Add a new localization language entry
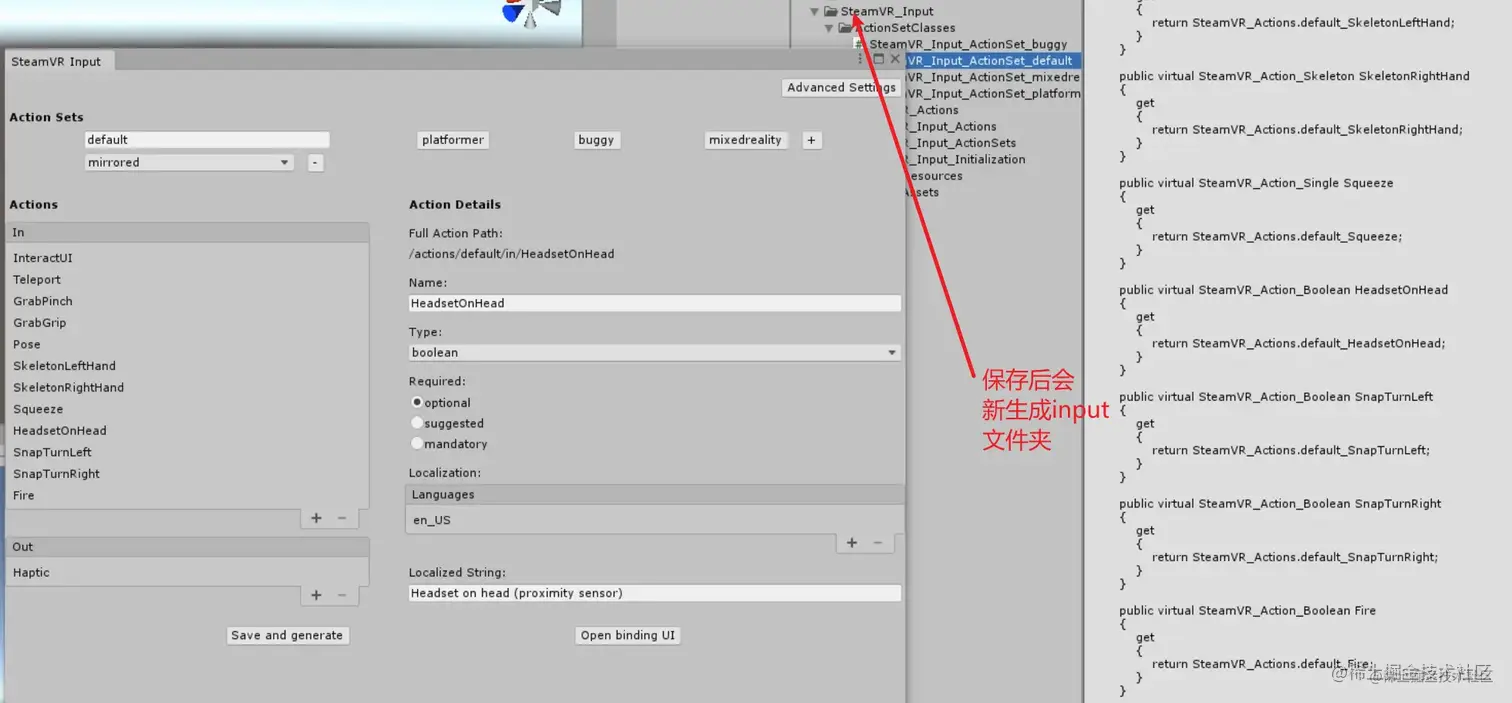 click(852, 543)
